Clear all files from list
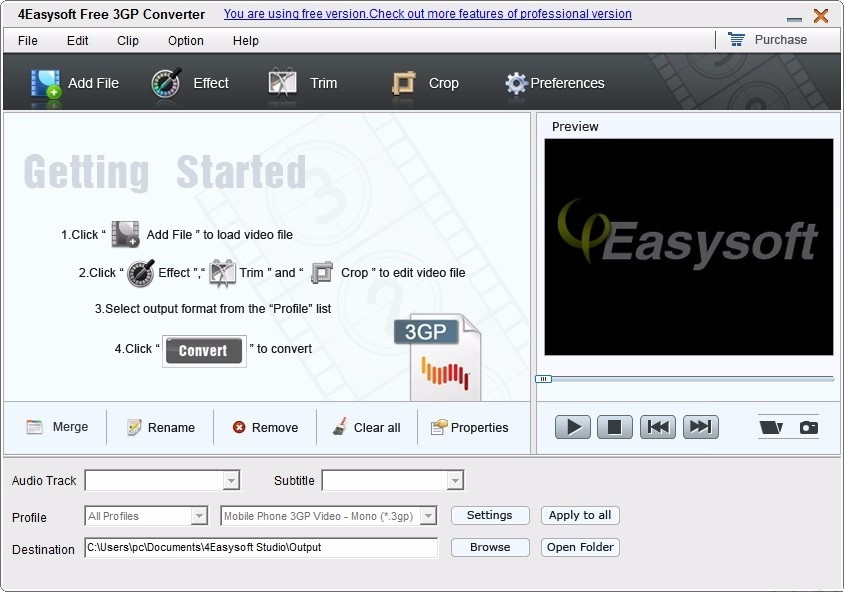 coord(366,427)
